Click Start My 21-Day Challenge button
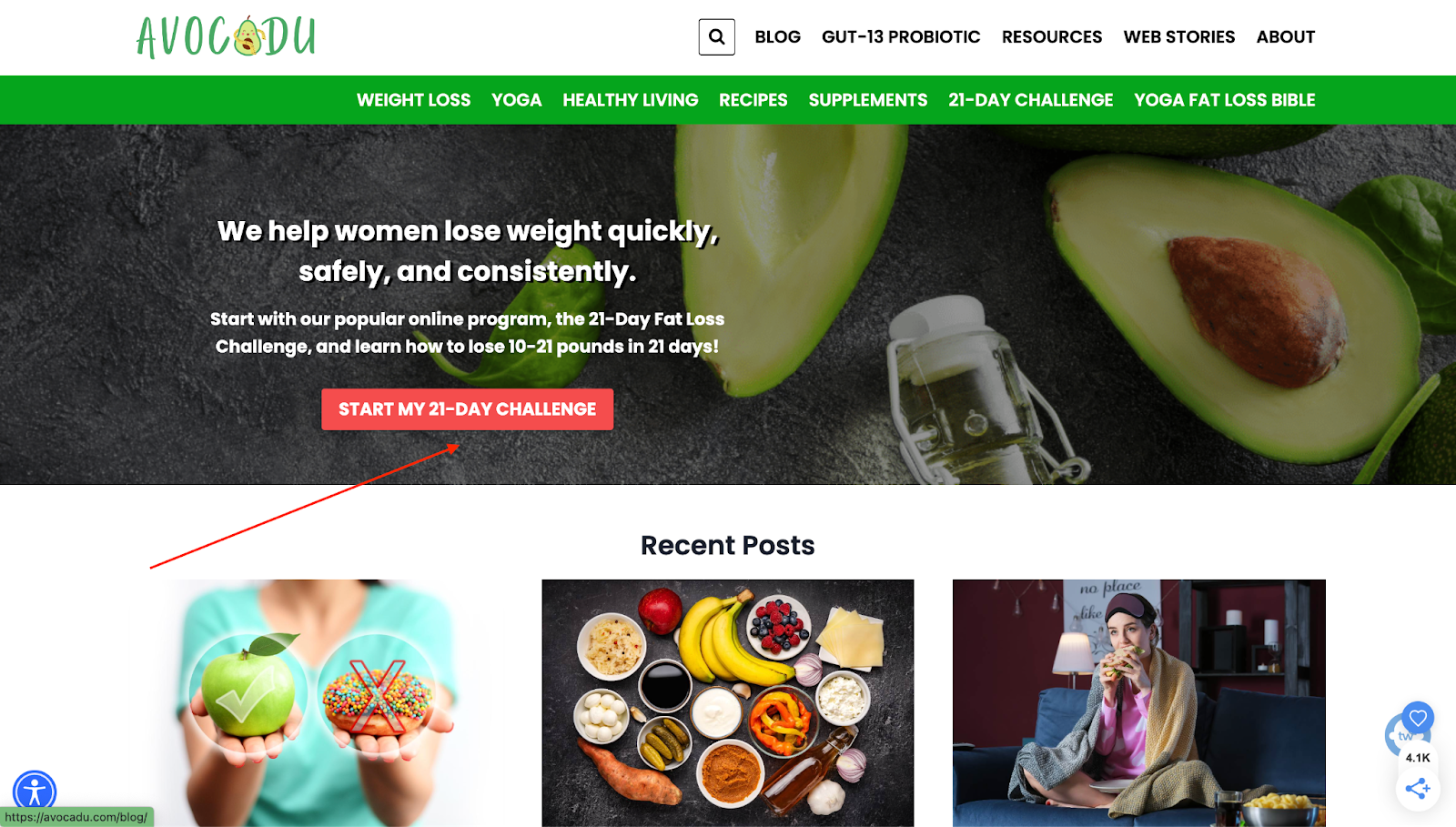The image size is (1456, 827). click(467, 409)
